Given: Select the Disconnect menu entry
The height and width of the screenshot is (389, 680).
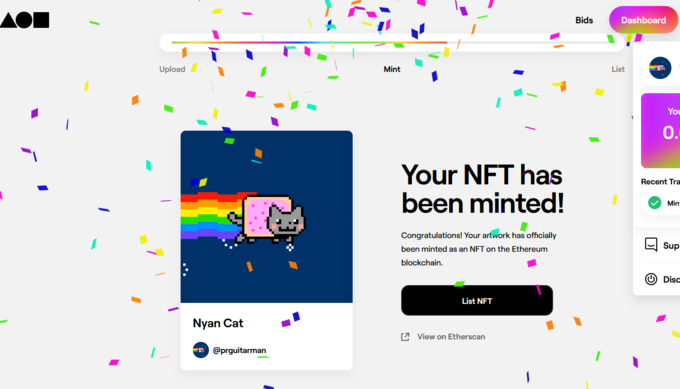Looking at the screenshot, I should pyautogui.click(x=662, y=279).
